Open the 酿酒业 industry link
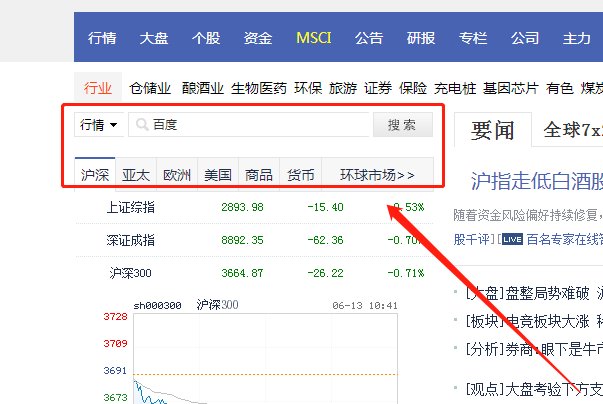603x404 pixels. (x=203, y=88)
